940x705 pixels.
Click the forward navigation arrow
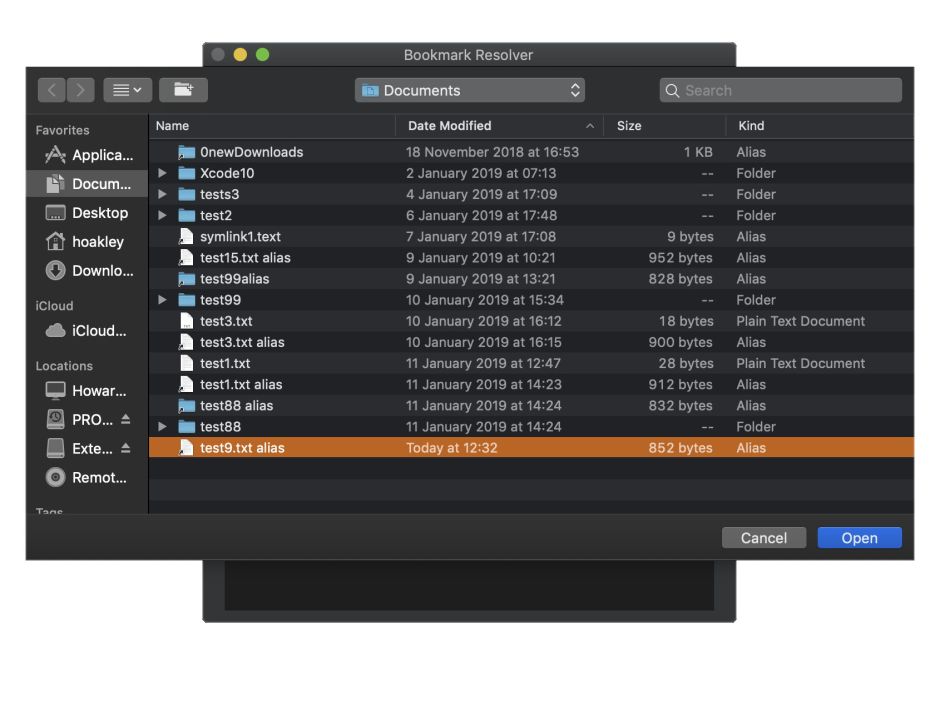pos(81,90)
